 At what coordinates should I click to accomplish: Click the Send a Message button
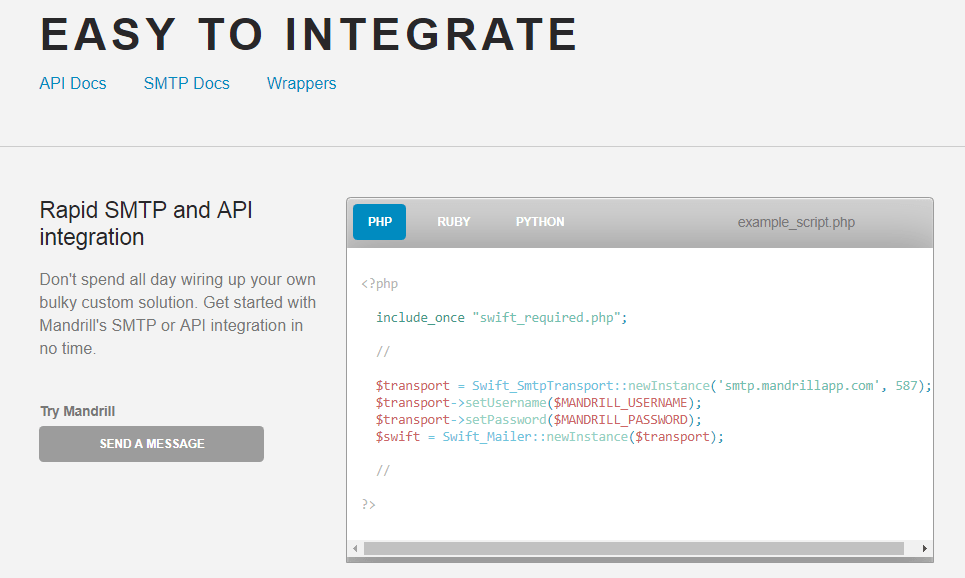coord(151,444)
